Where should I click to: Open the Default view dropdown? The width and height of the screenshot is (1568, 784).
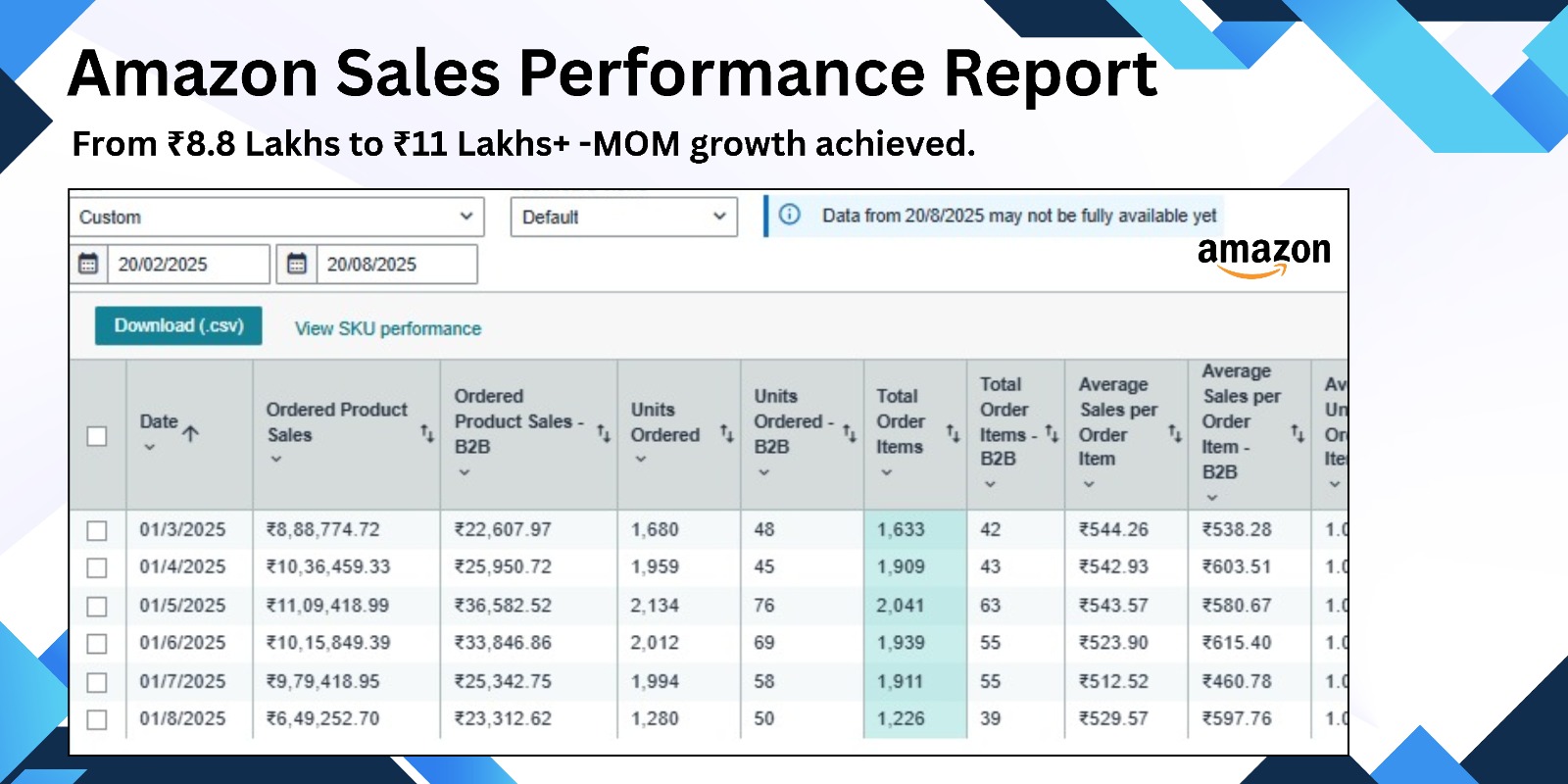(623, 217)
